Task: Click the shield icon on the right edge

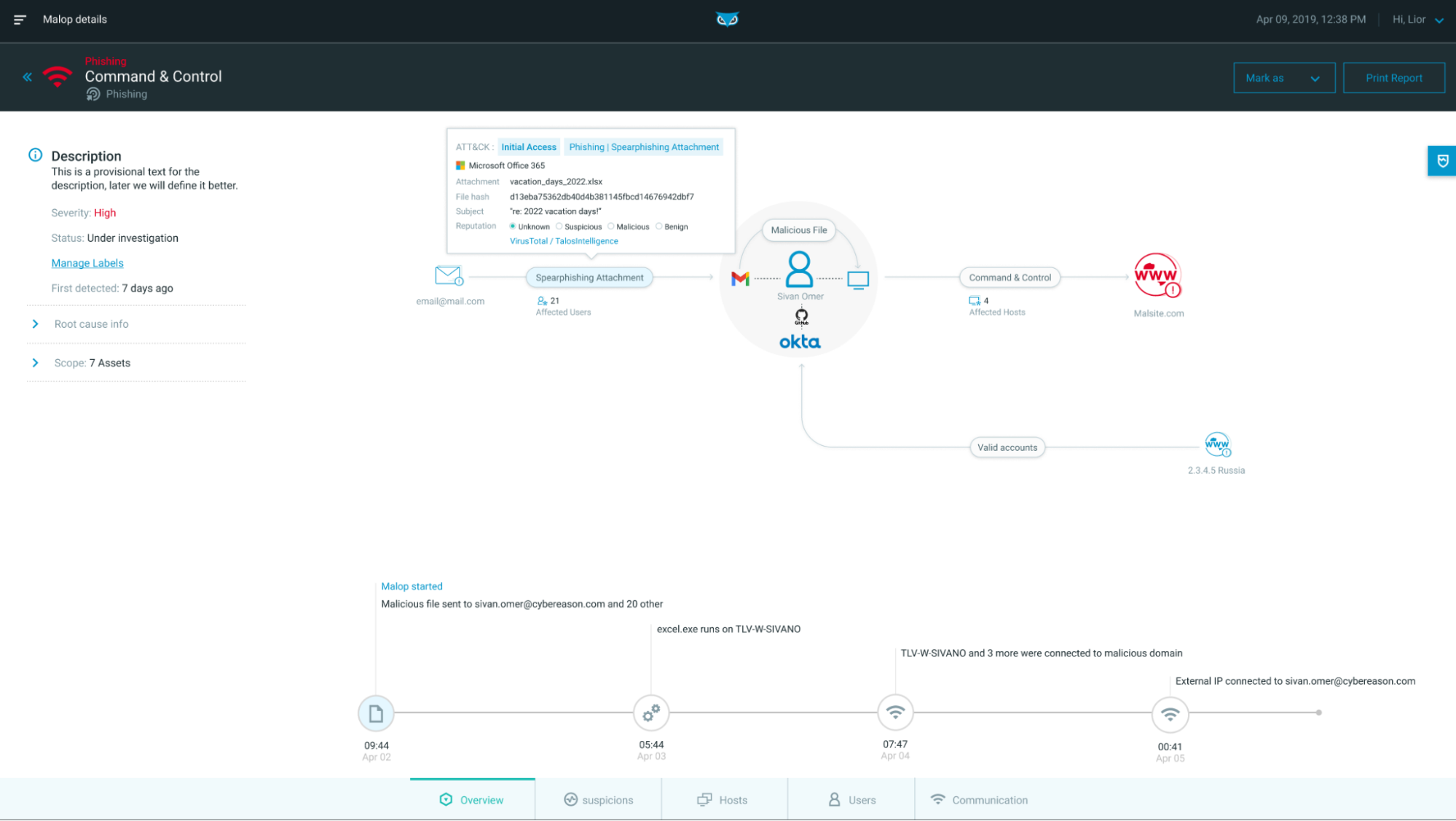Action: (x=1442, y=160)
